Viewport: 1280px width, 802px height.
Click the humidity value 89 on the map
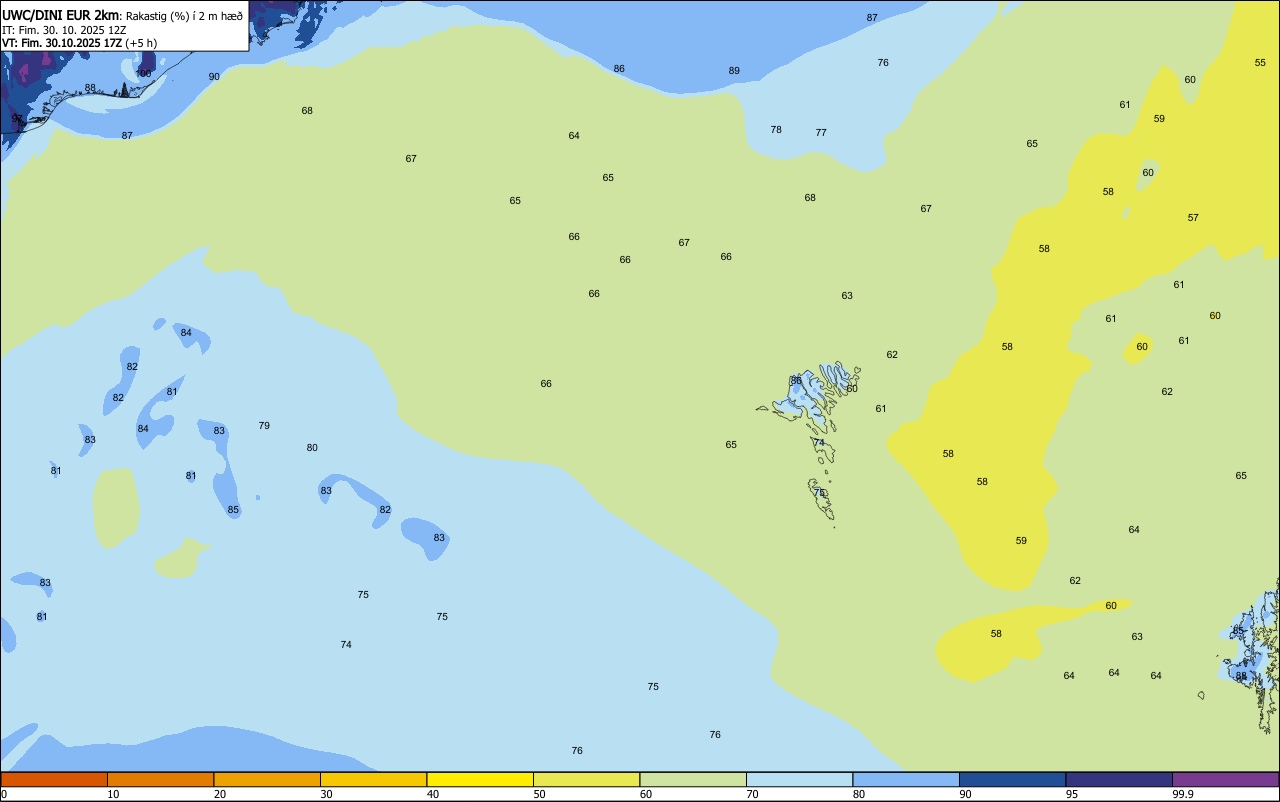click(734, 71)
